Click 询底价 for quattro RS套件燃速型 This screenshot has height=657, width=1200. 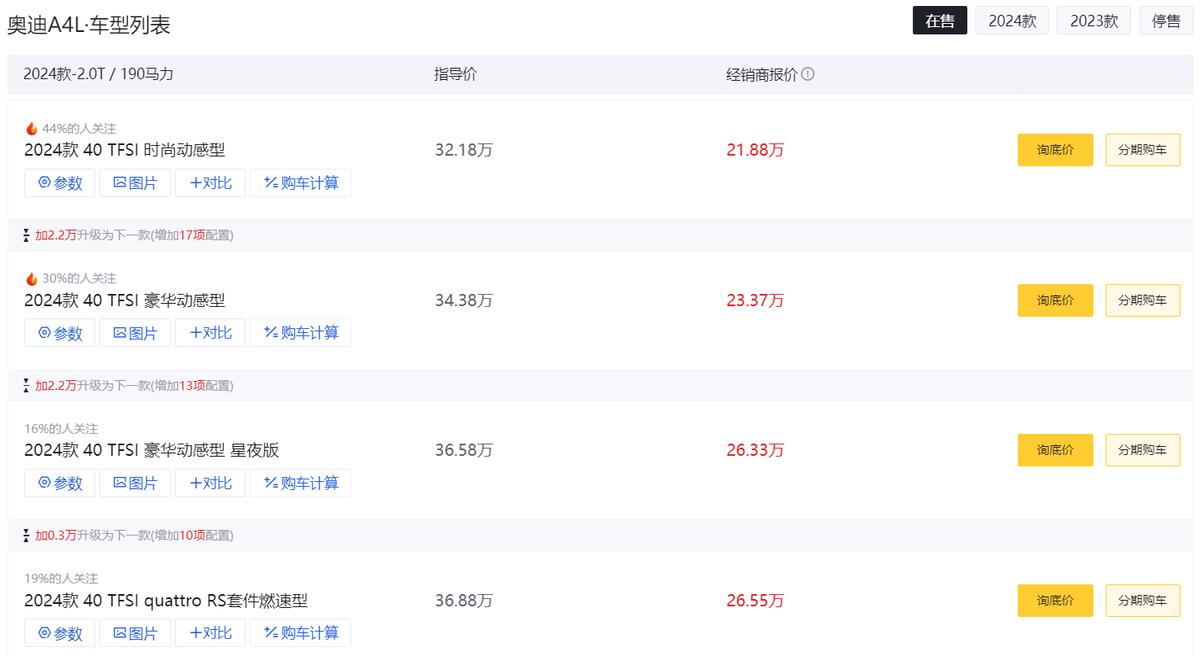tap(1055, 600)
